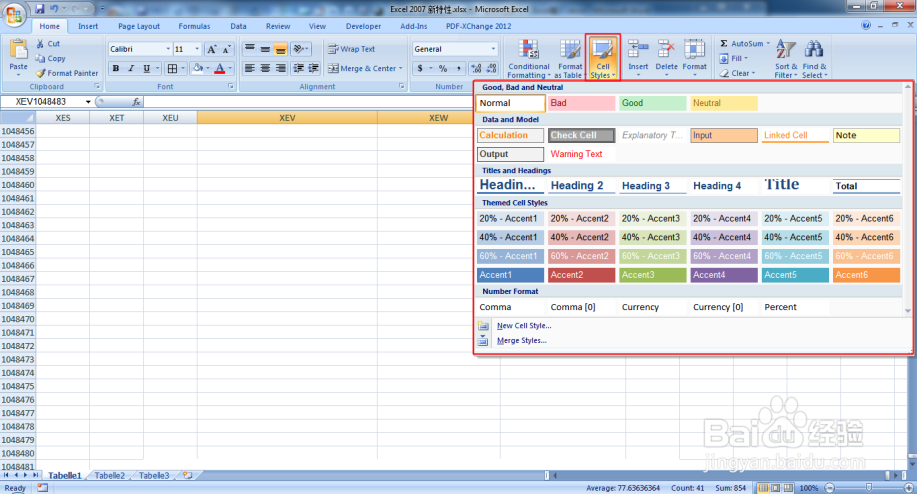Image resolution: width=917 pixels, height=494 pixels.
Task: Apply the Accent6 orange style swatch
Action: click(x=866, y=275)
